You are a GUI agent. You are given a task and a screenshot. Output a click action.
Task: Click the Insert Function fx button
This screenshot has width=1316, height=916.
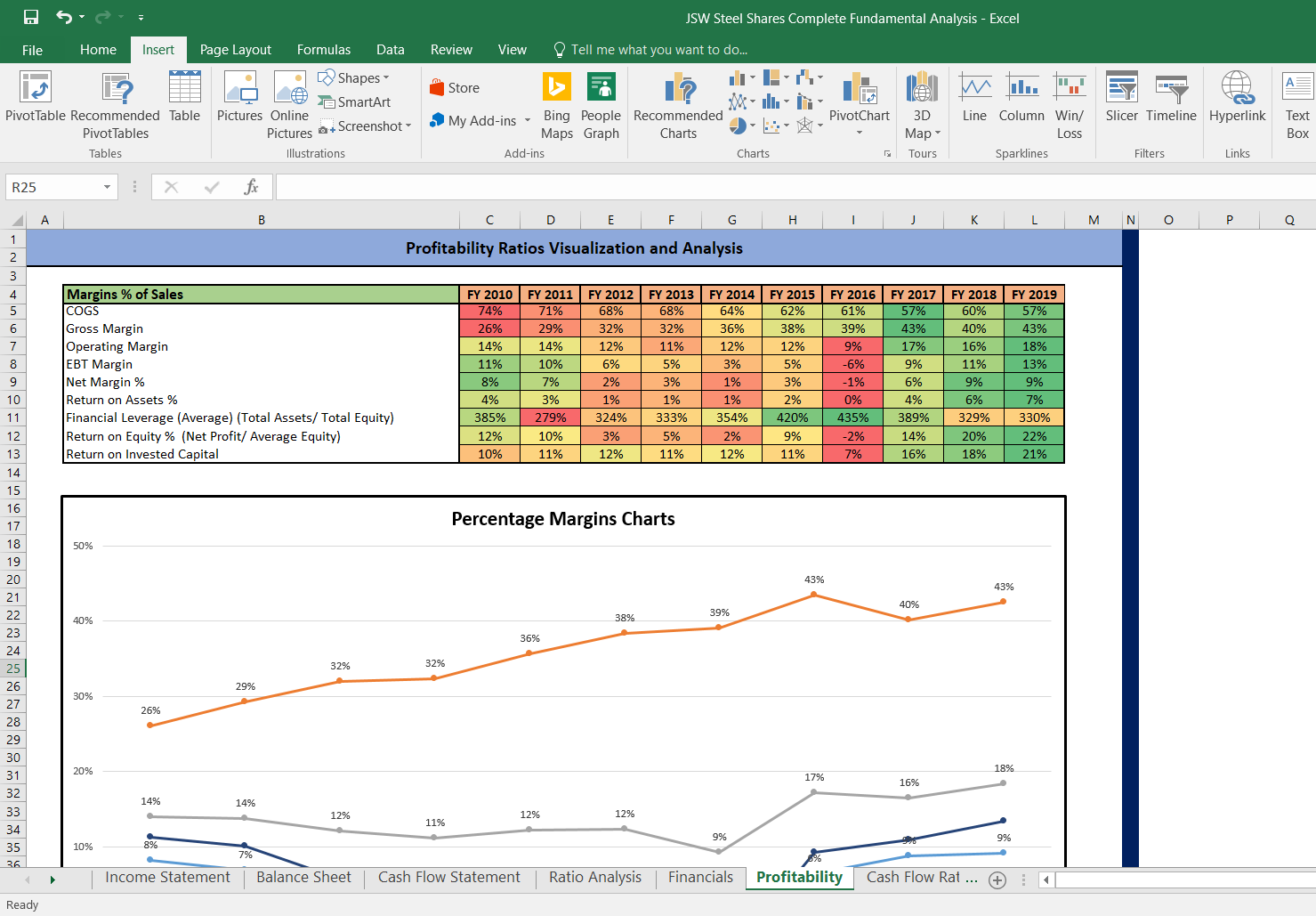pos(251,187)
